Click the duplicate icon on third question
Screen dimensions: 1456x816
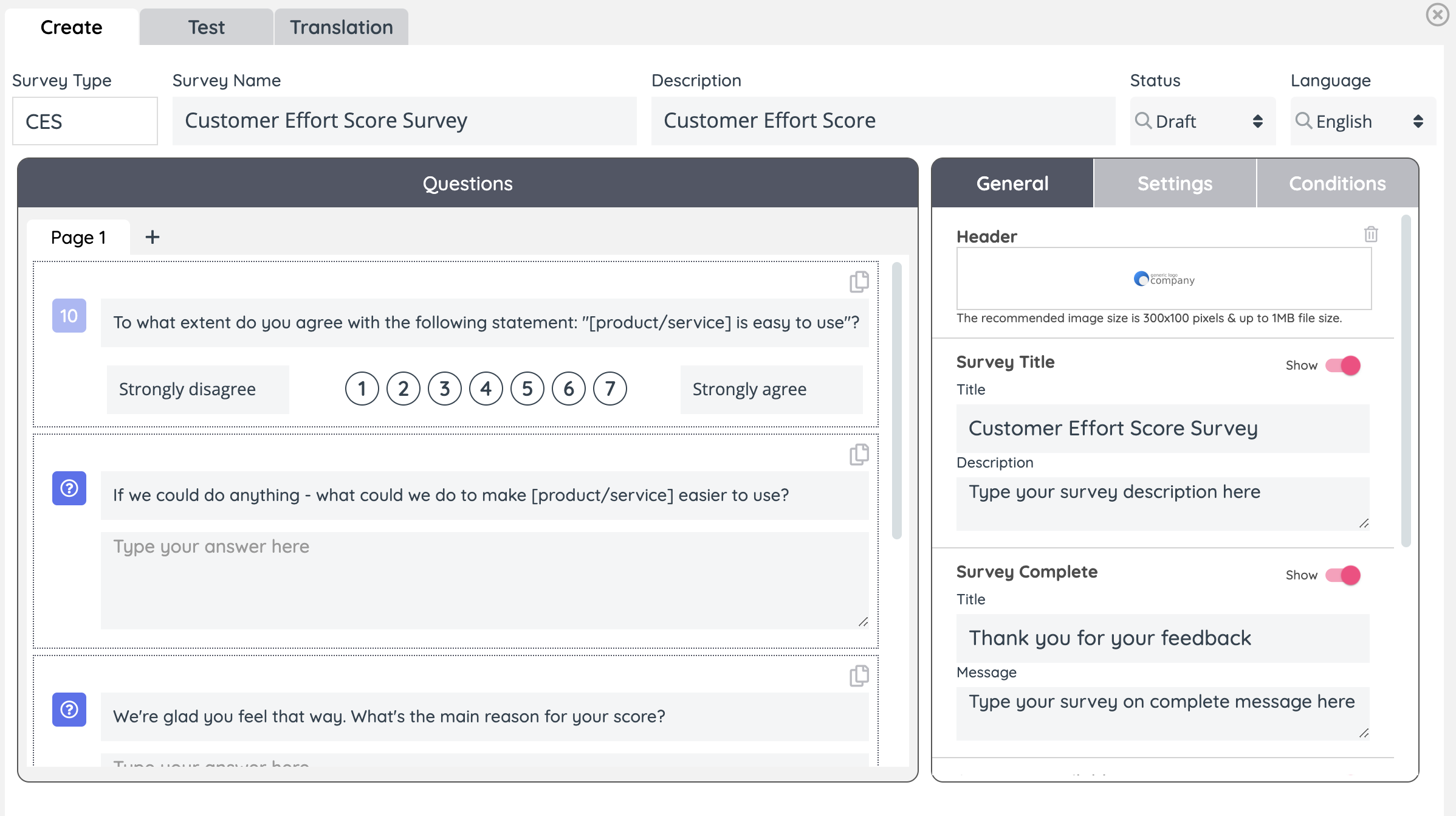tap(859, 676)
